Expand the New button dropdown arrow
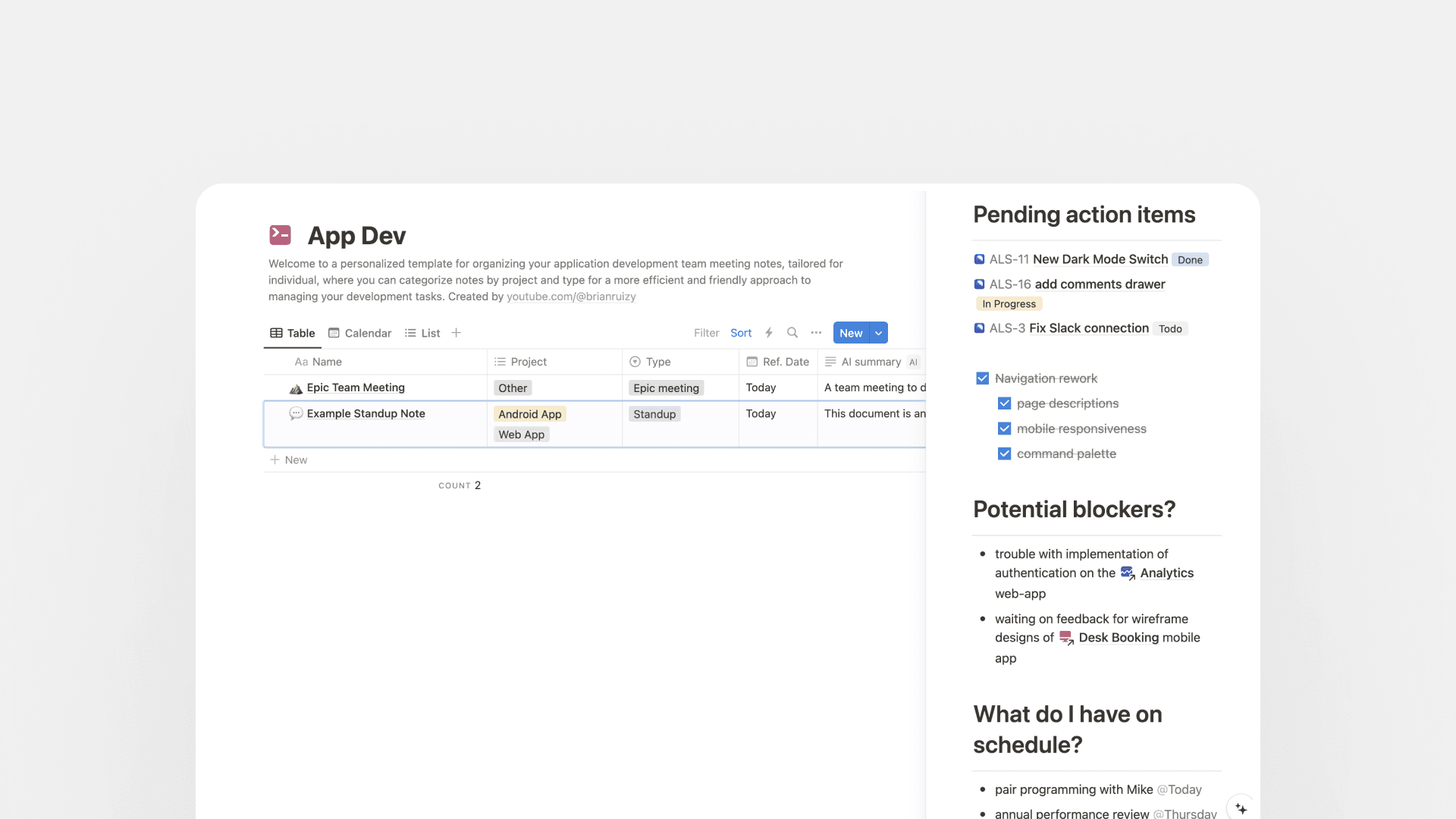 pyautogui.click(x=878, y=333)
